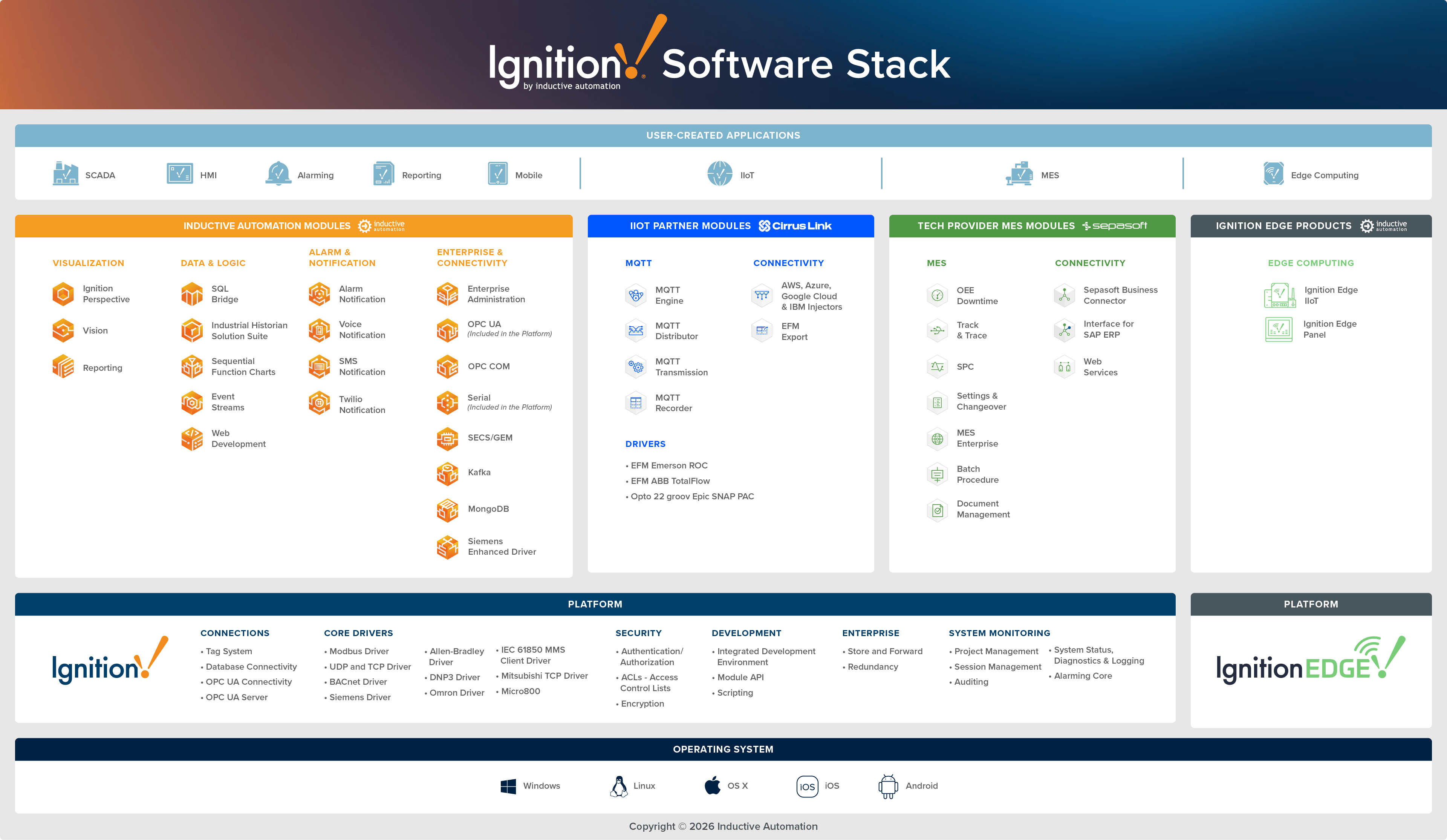The width and height of the screenshot is (1447, 840).
Task: Click the Voice Notification icon
Action: (x=319, y=330)
